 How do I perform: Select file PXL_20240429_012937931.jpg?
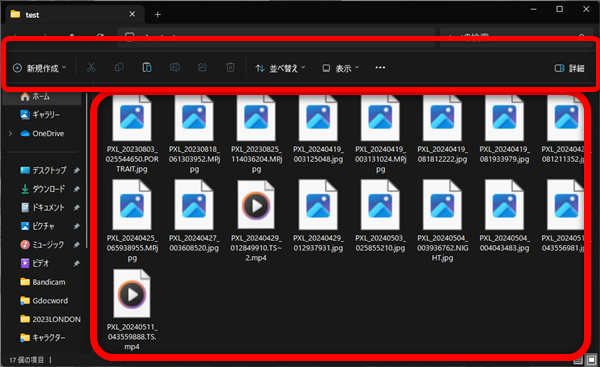click(318, 217)
